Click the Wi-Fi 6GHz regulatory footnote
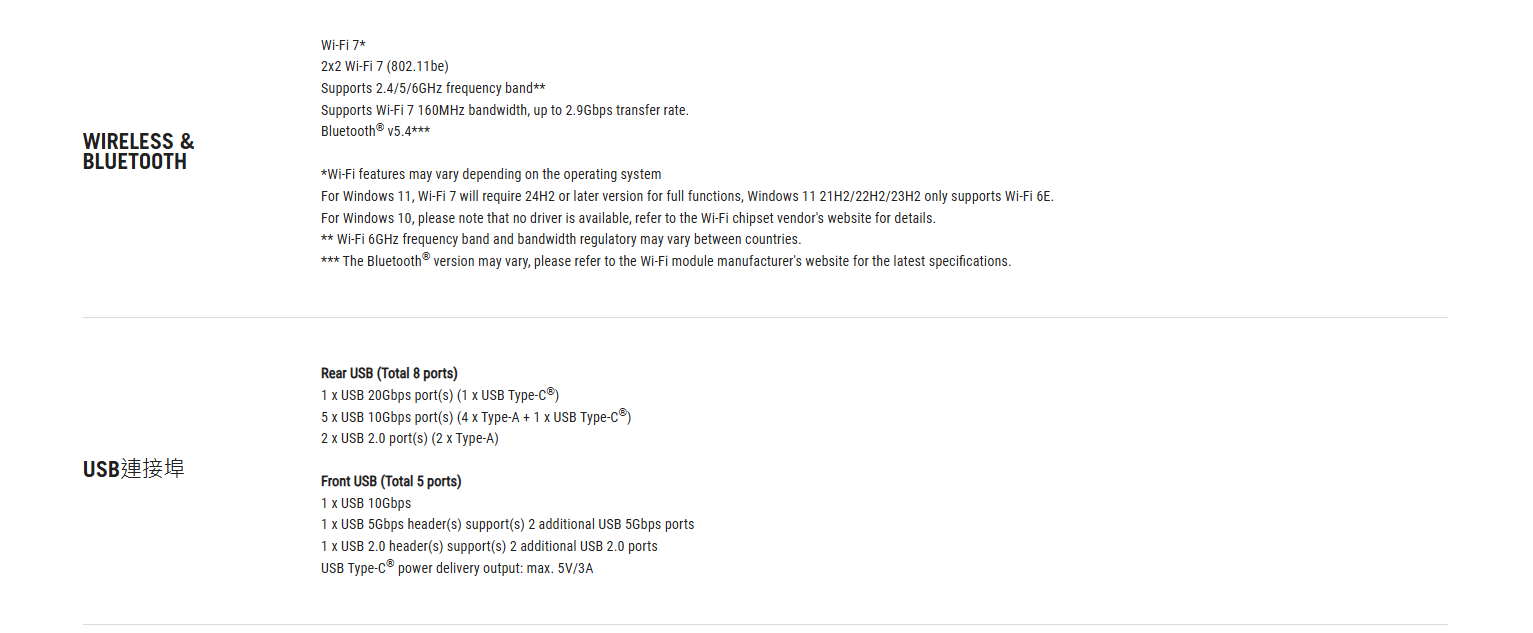Viewport: 1533px width, 633px height. point(561,240)
